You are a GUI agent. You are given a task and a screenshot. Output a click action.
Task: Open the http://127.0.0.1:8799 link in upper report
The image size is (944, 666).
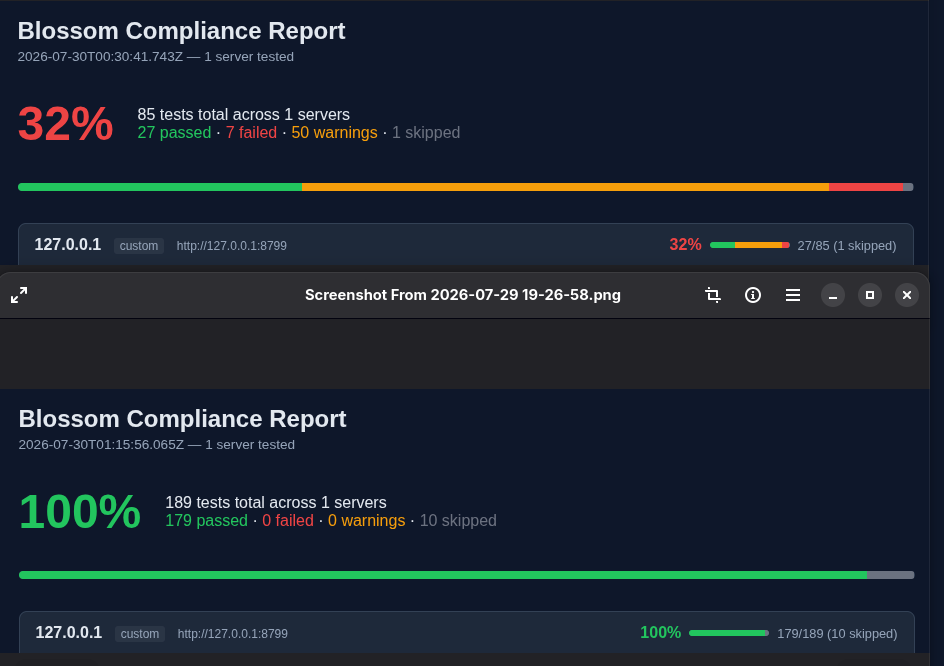(x=232, y=246)
